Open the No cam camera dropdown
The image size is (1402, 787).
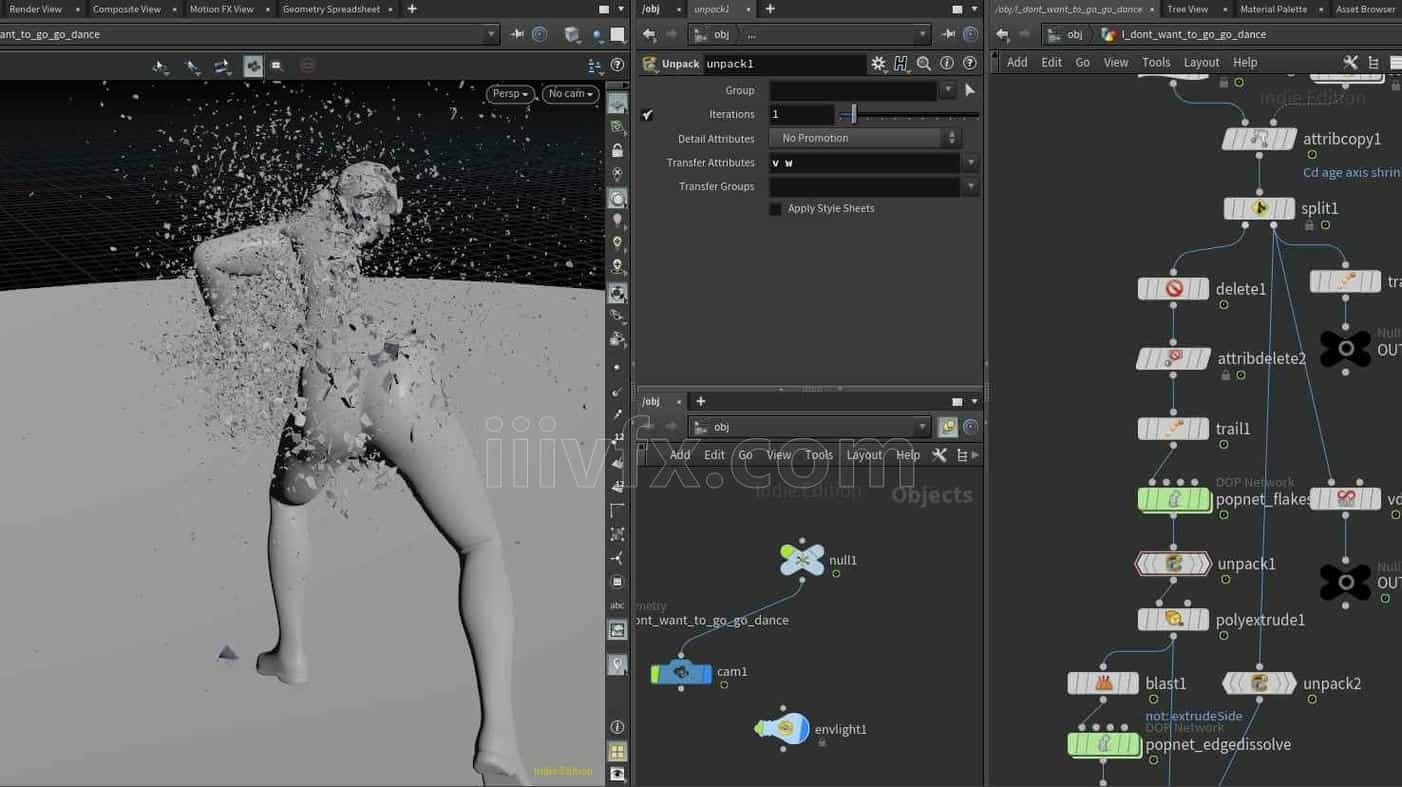click(x=570, y=94)
